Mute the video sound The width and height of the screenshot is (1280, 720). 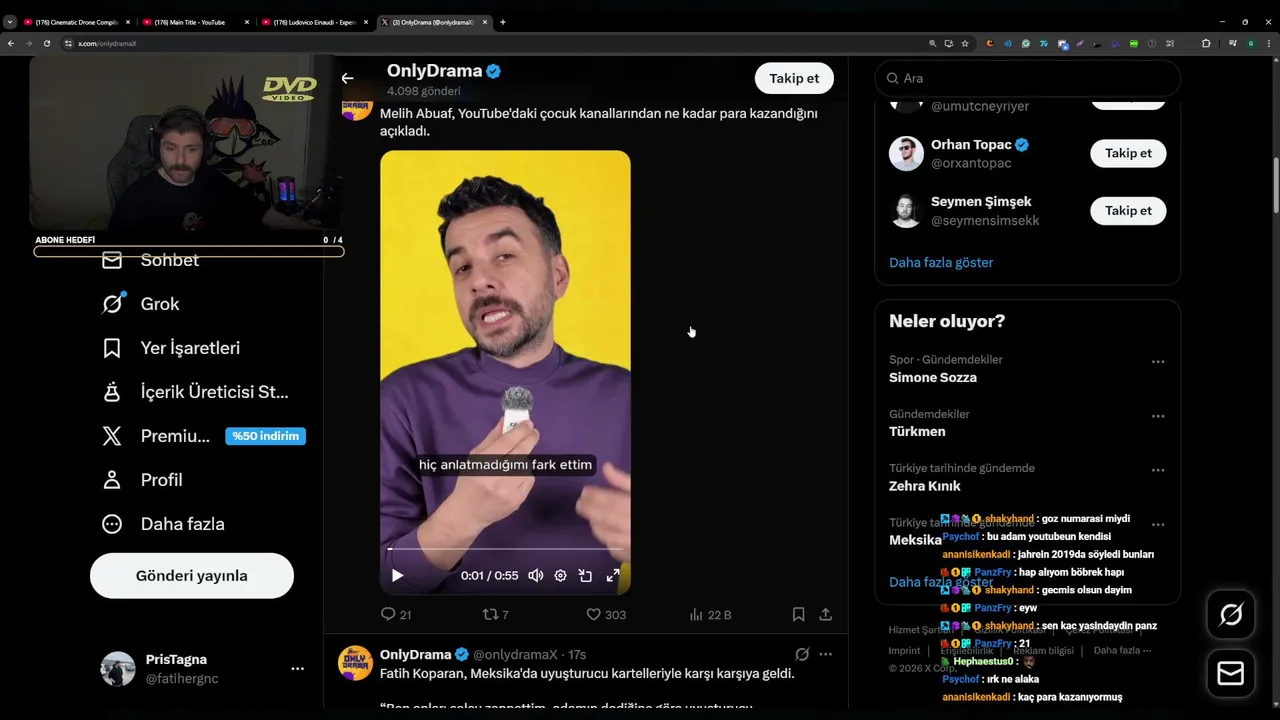click(x=535, y=575)
